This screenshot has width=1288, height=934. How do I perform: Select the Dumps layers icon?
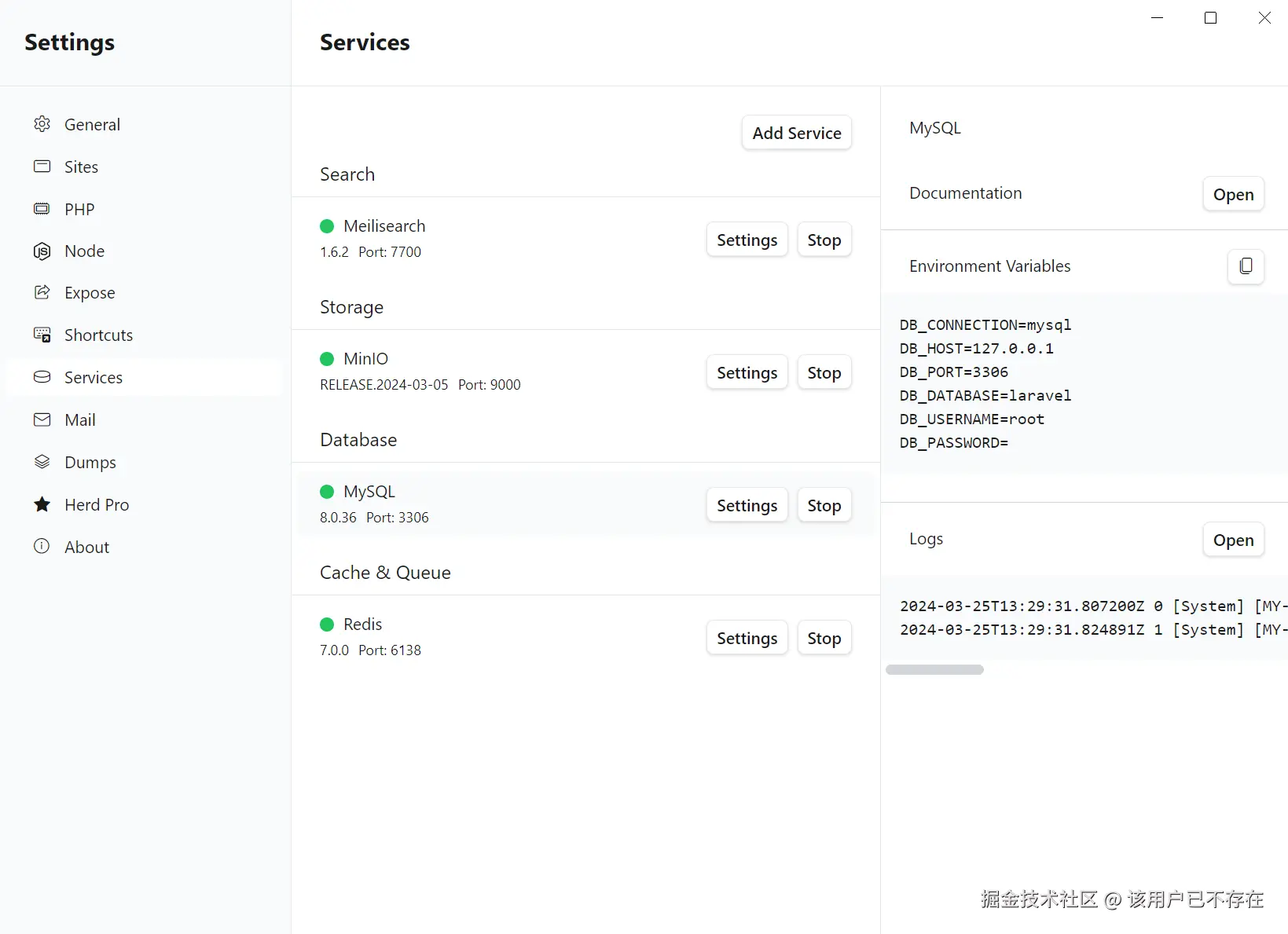[42, 462]
